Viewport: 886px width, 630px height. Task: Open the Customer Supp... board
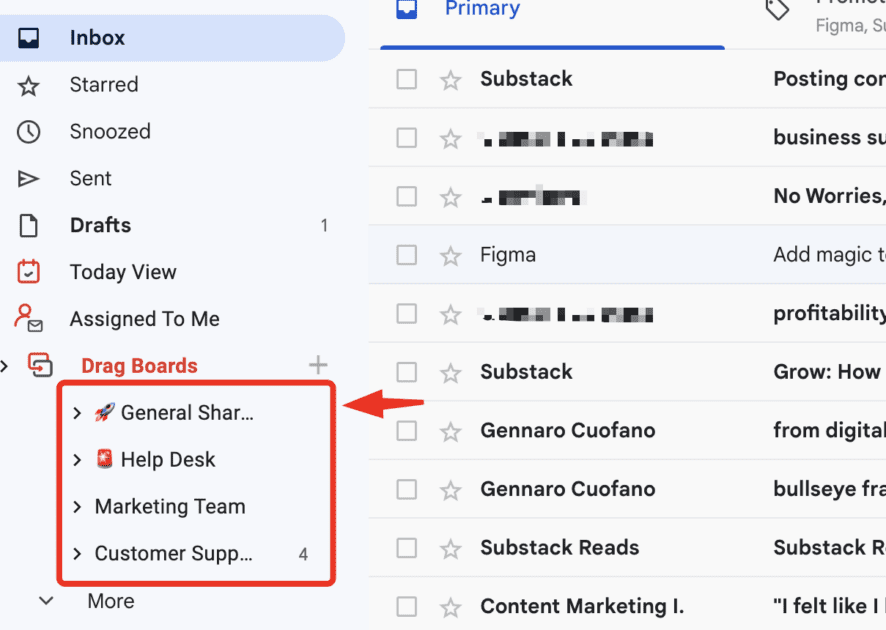[173, 554]
